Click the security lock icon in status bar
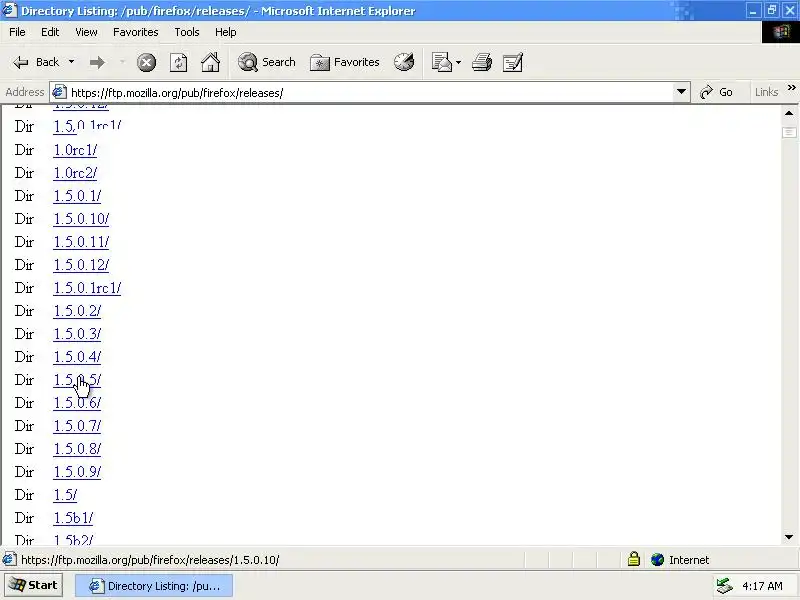800x600 pixels. coord(634,559)
